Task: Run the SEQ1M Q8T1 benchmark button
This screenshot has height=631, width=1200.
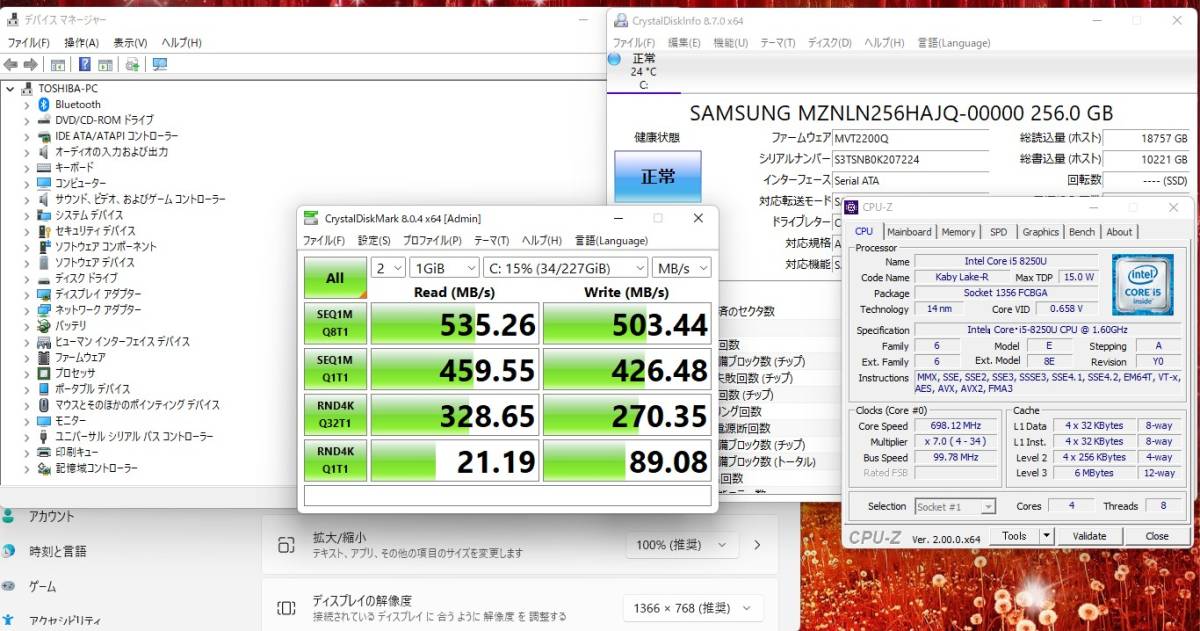Action: pos(335,323)
